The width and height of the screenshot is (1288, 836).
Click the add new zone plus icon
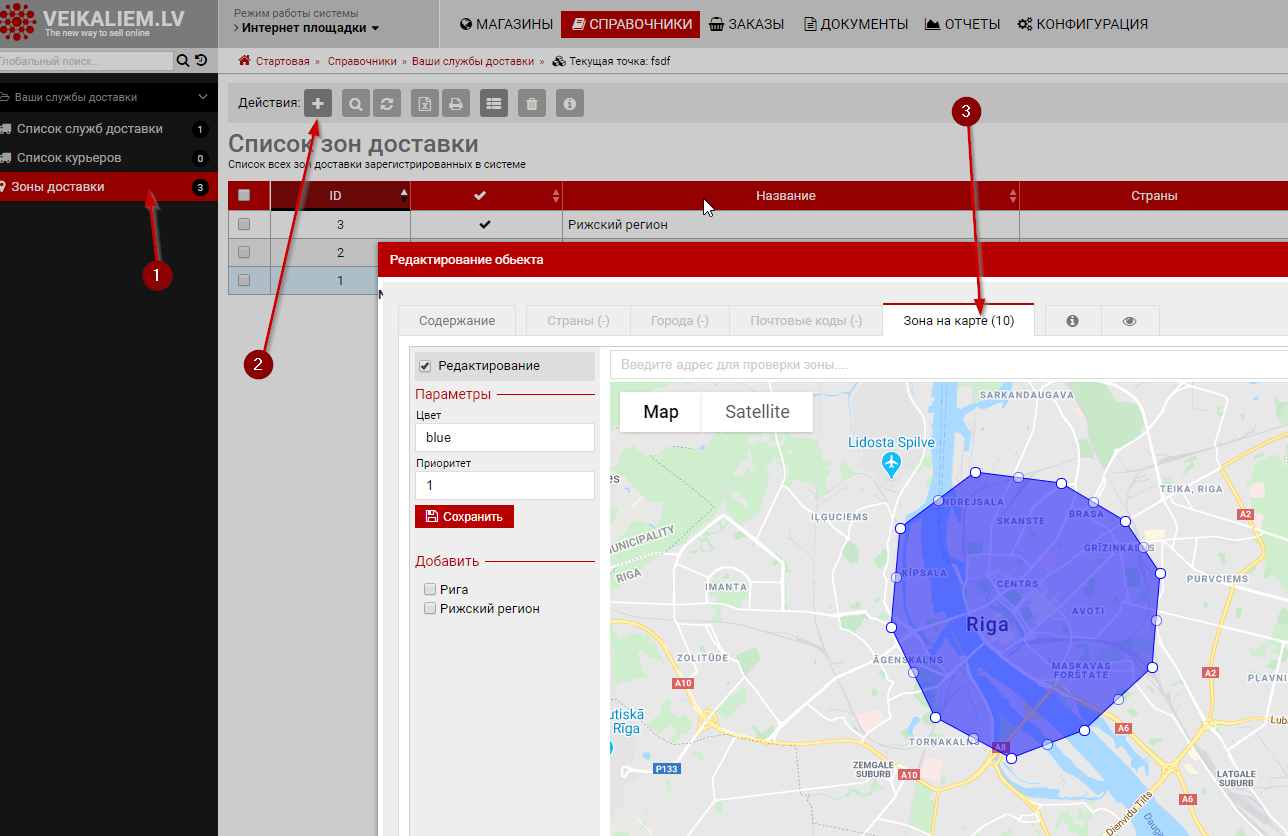[318, 103]
